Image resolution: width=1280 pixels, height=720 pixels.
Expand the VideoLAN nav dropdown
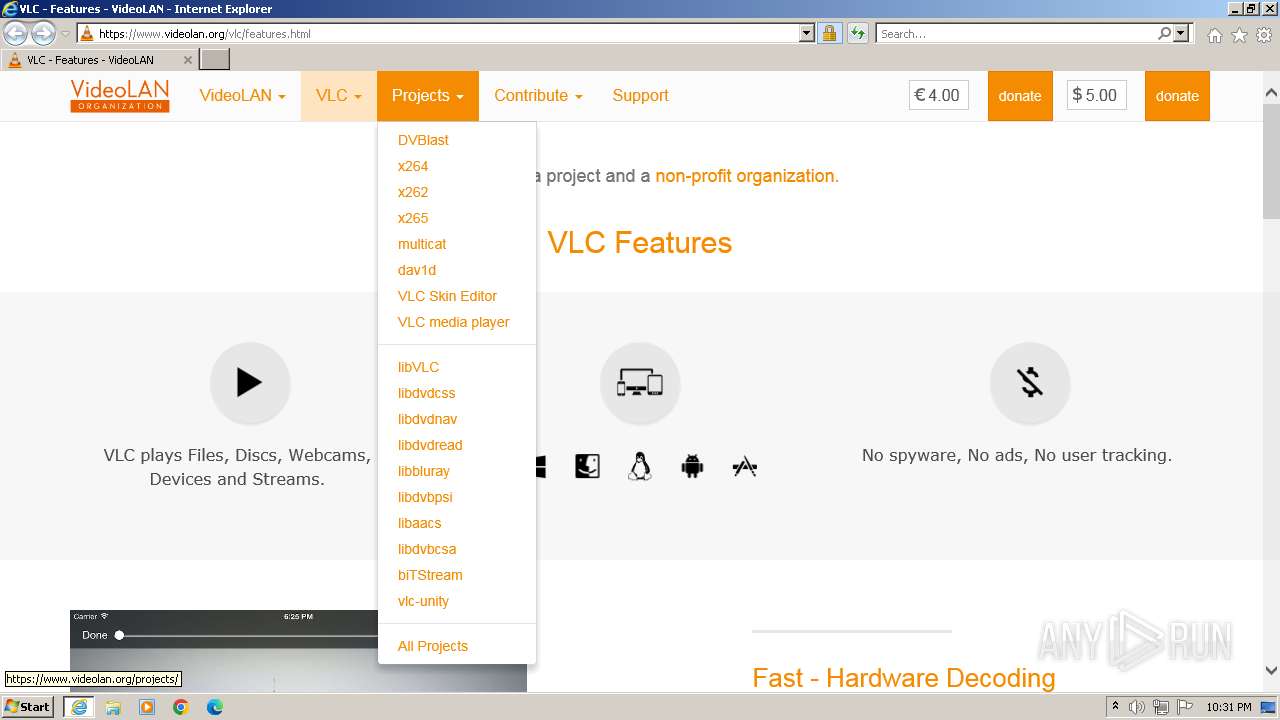[242, 96]
